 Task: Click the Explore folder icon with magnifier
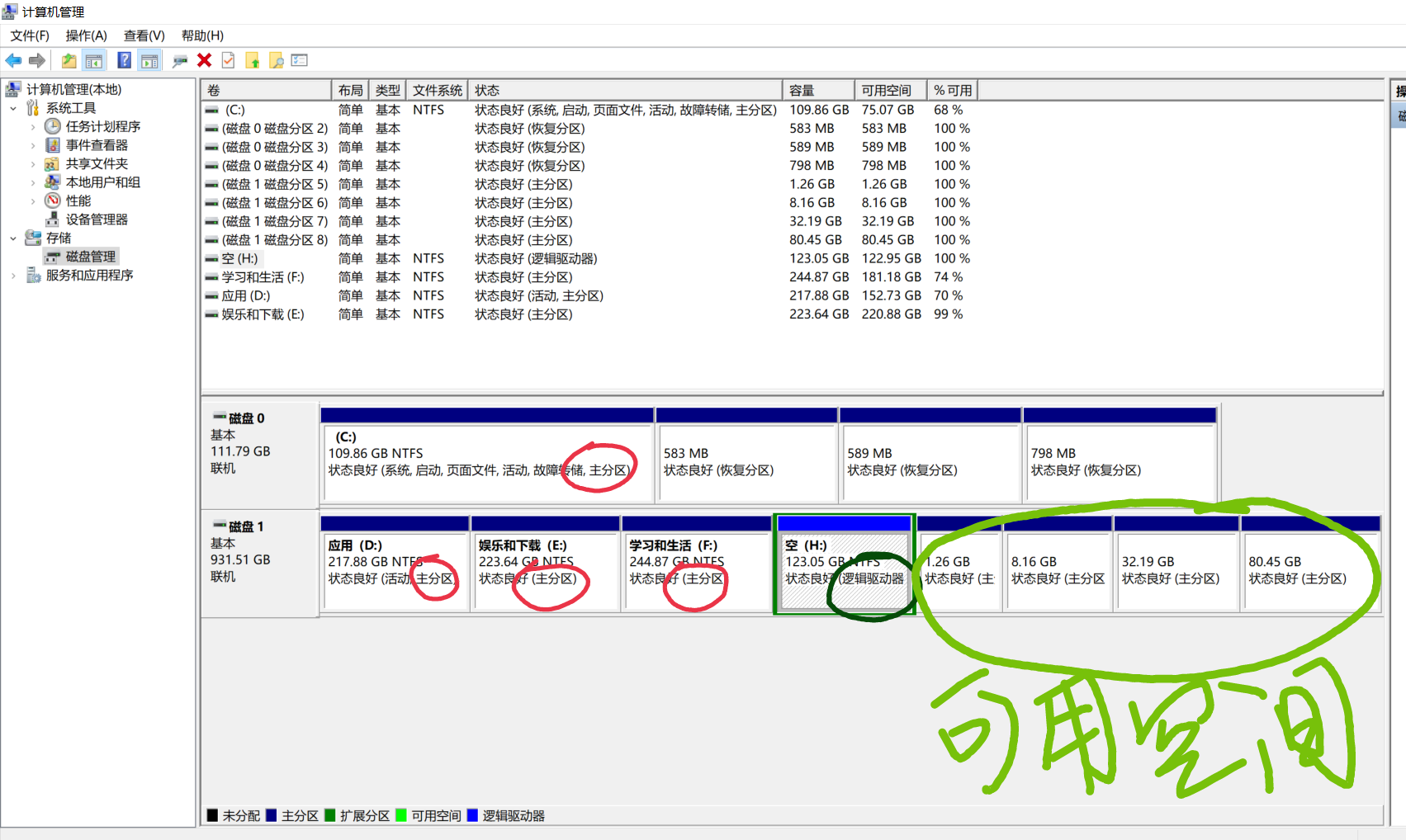277,60
